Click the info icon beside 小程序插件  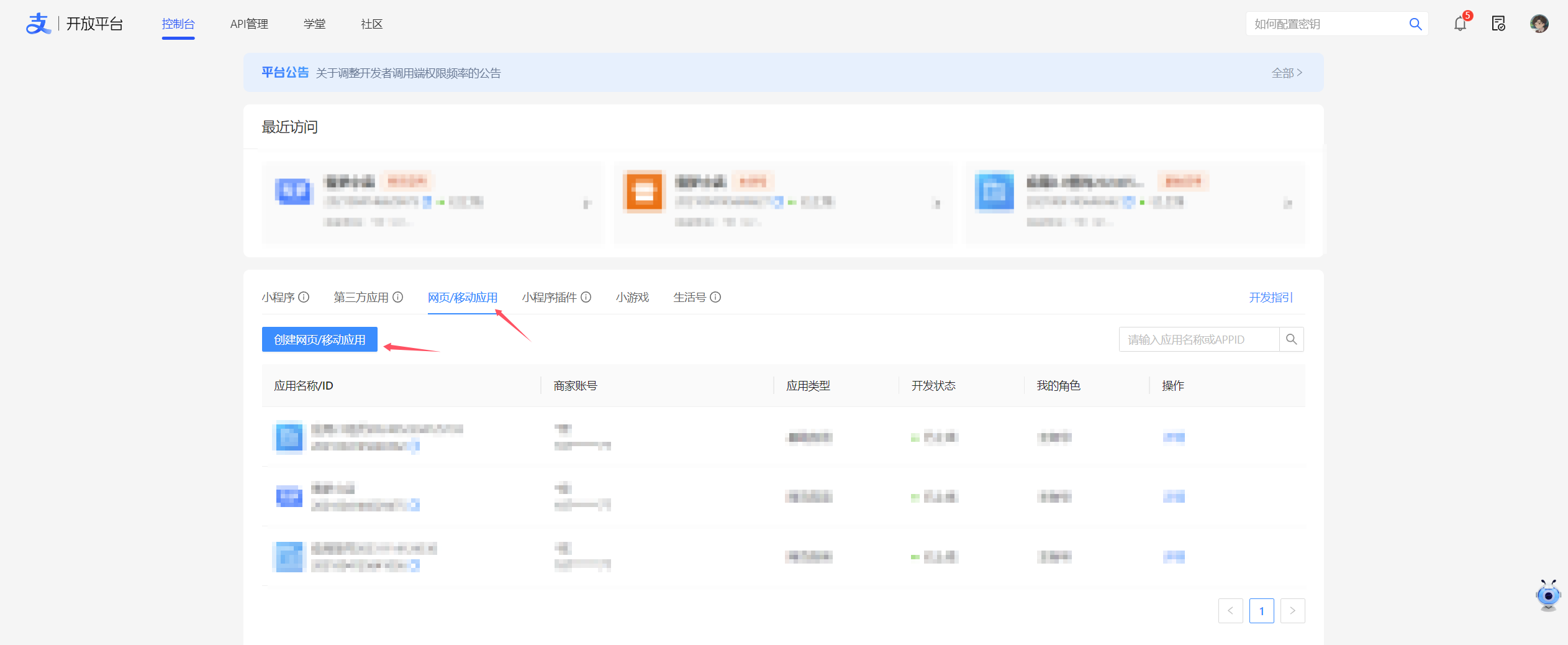point(586,297)
